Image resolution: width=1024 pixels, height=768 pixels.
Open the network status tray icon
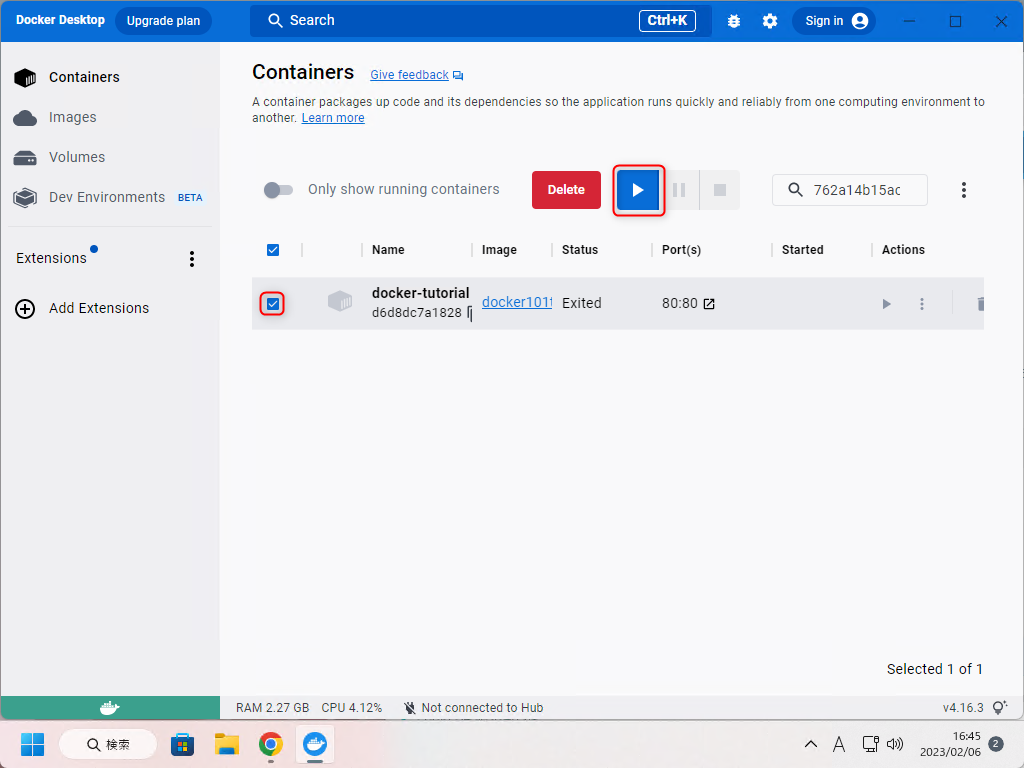[x=871, y=744]
